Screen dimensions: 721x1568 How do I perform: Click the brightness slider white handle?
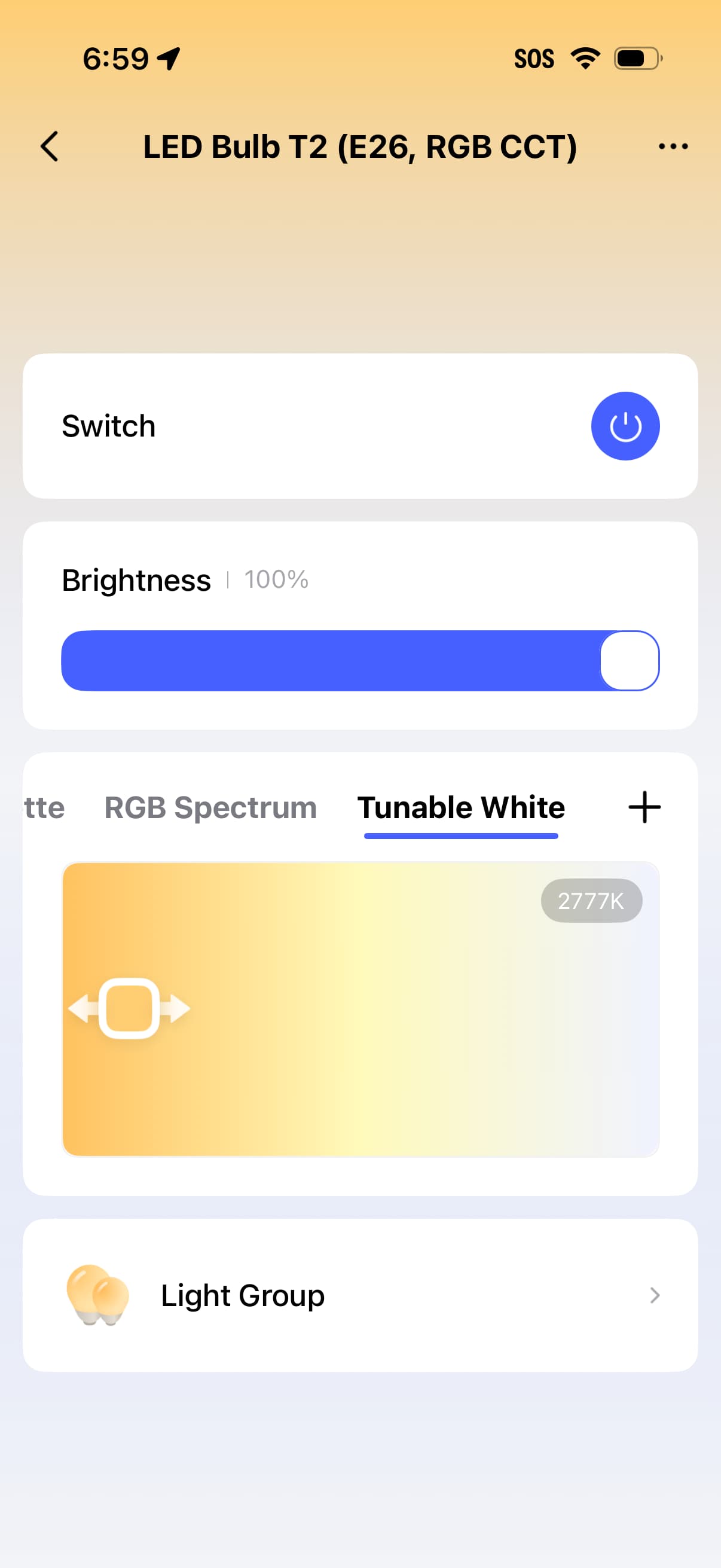[x=629, y=660]
